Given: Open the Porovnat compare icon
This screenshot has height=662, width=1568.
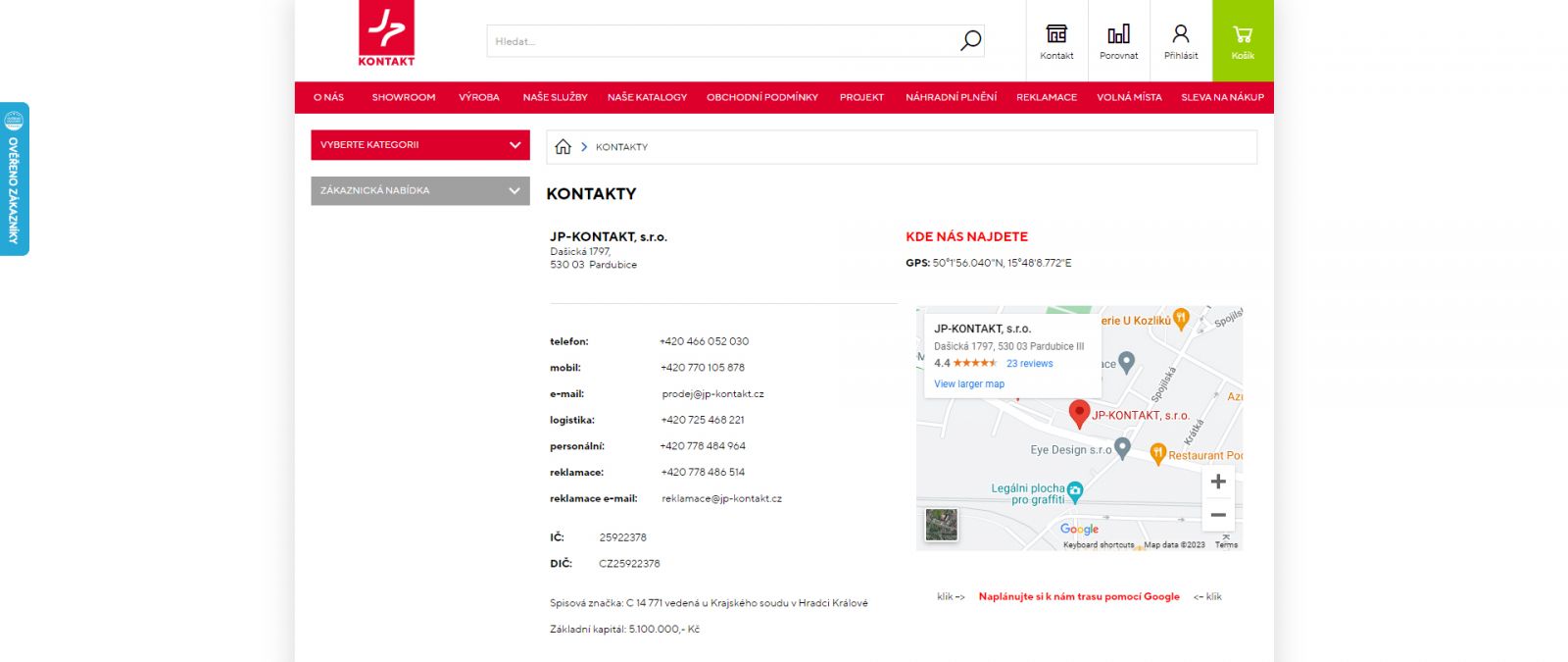Looking at the screenshot, I should click(1118, 40).
